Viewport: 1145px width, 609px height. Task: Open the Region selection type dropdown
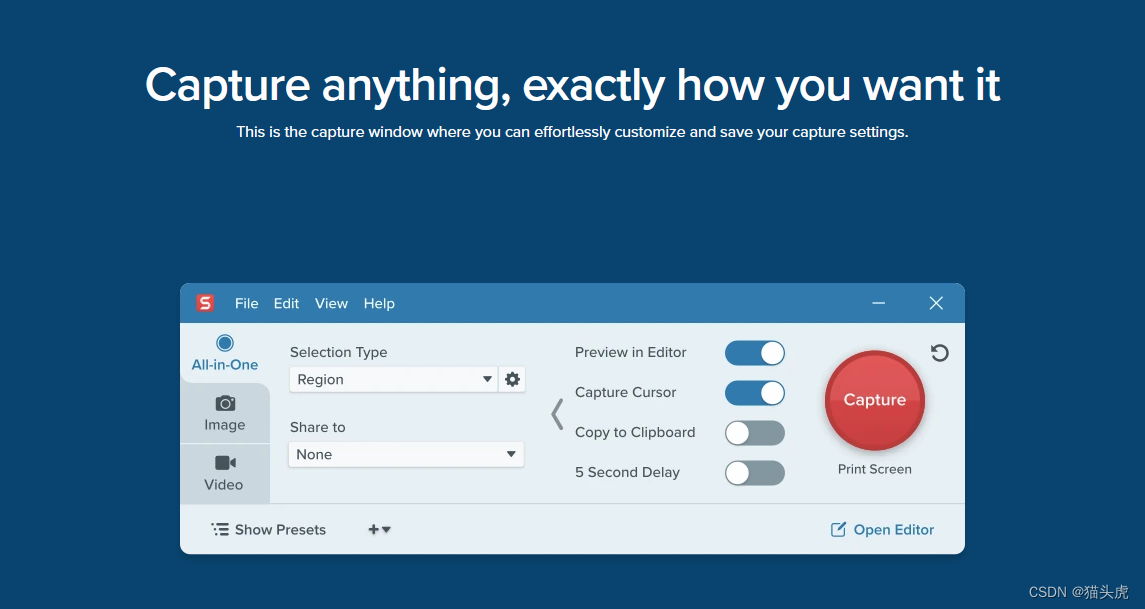[394, 380]
